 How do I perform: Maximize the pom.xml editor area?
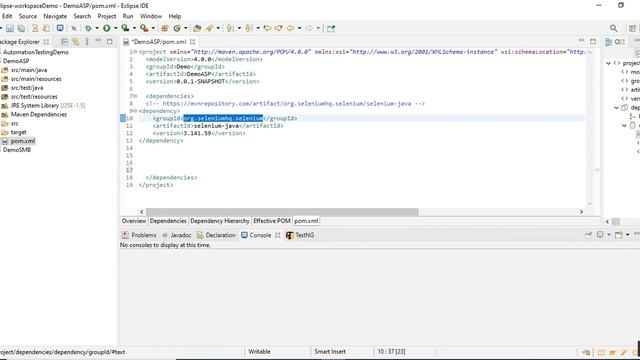click(593, 41)
